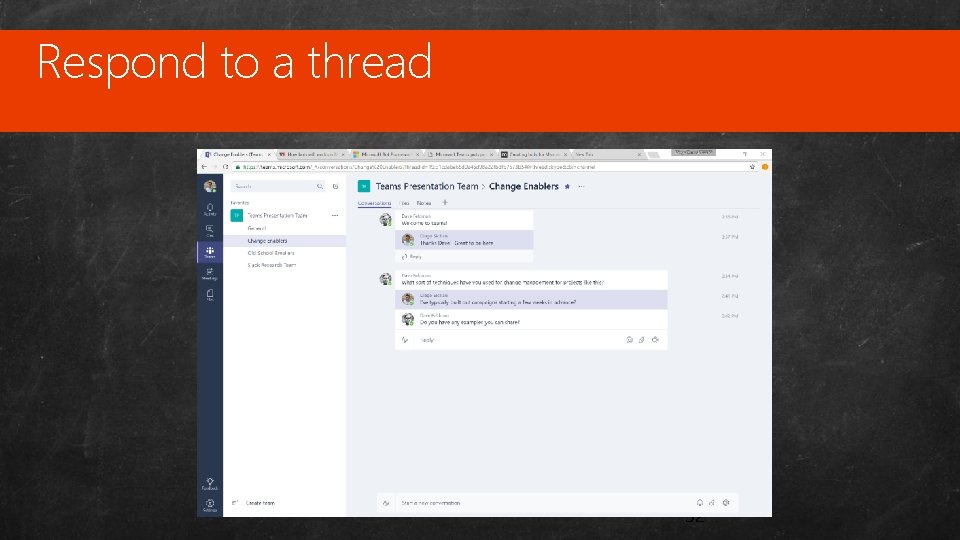Click the search magnifier icon
The image size is (960, 540).
320,186
